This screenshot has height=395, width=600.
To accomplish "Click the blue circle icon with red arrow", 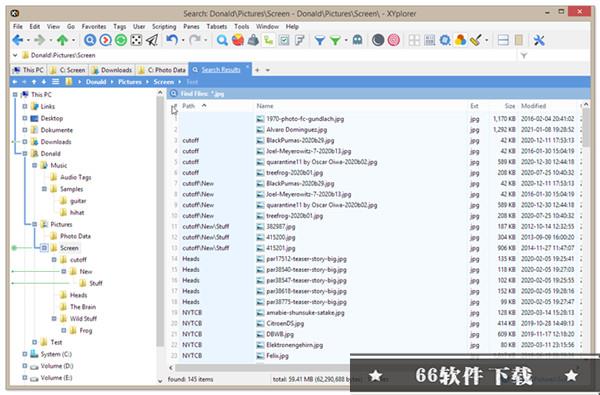I will [x=106, y=40].
